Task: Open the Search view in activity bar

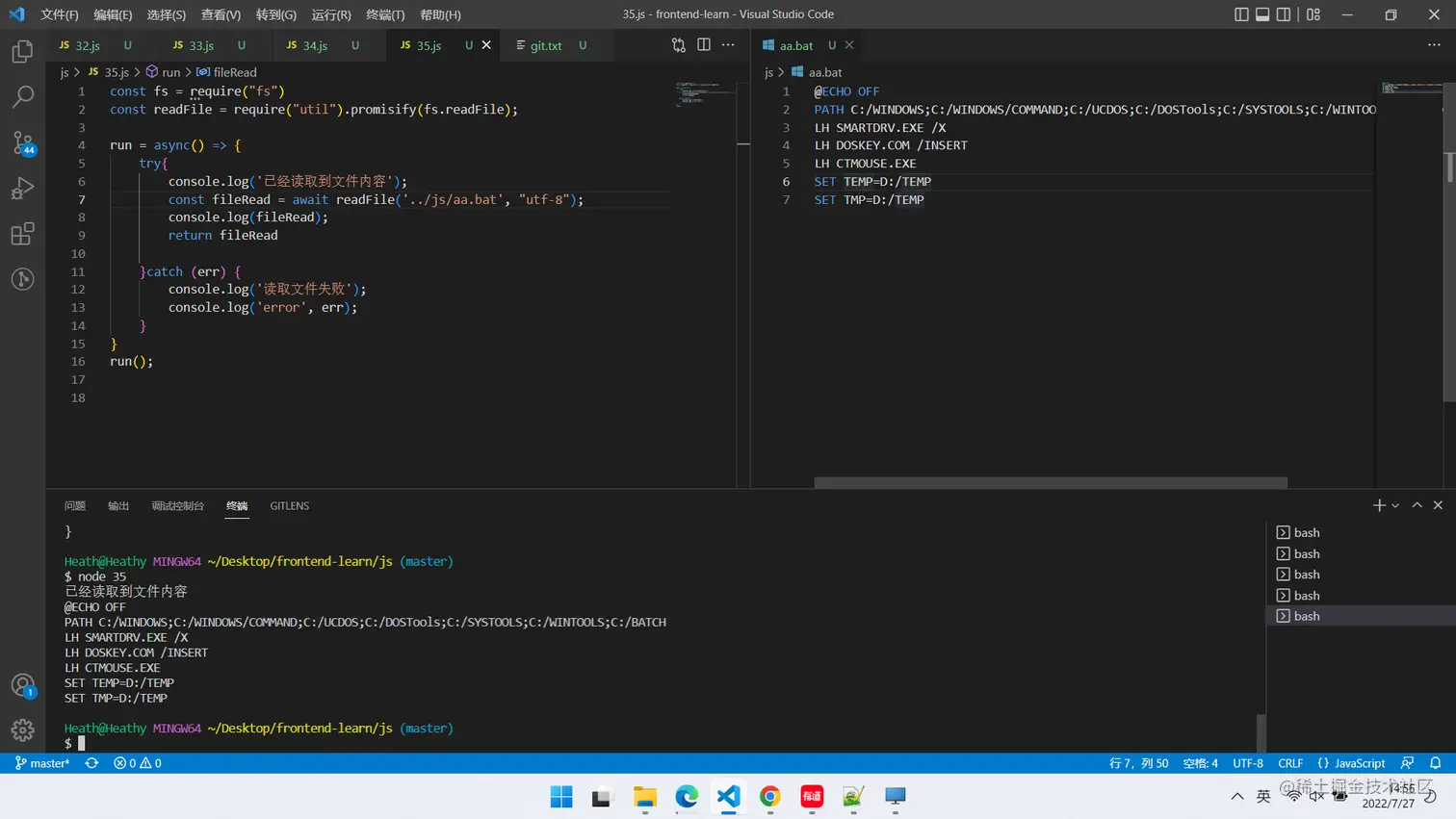Action: coord(22,96)
